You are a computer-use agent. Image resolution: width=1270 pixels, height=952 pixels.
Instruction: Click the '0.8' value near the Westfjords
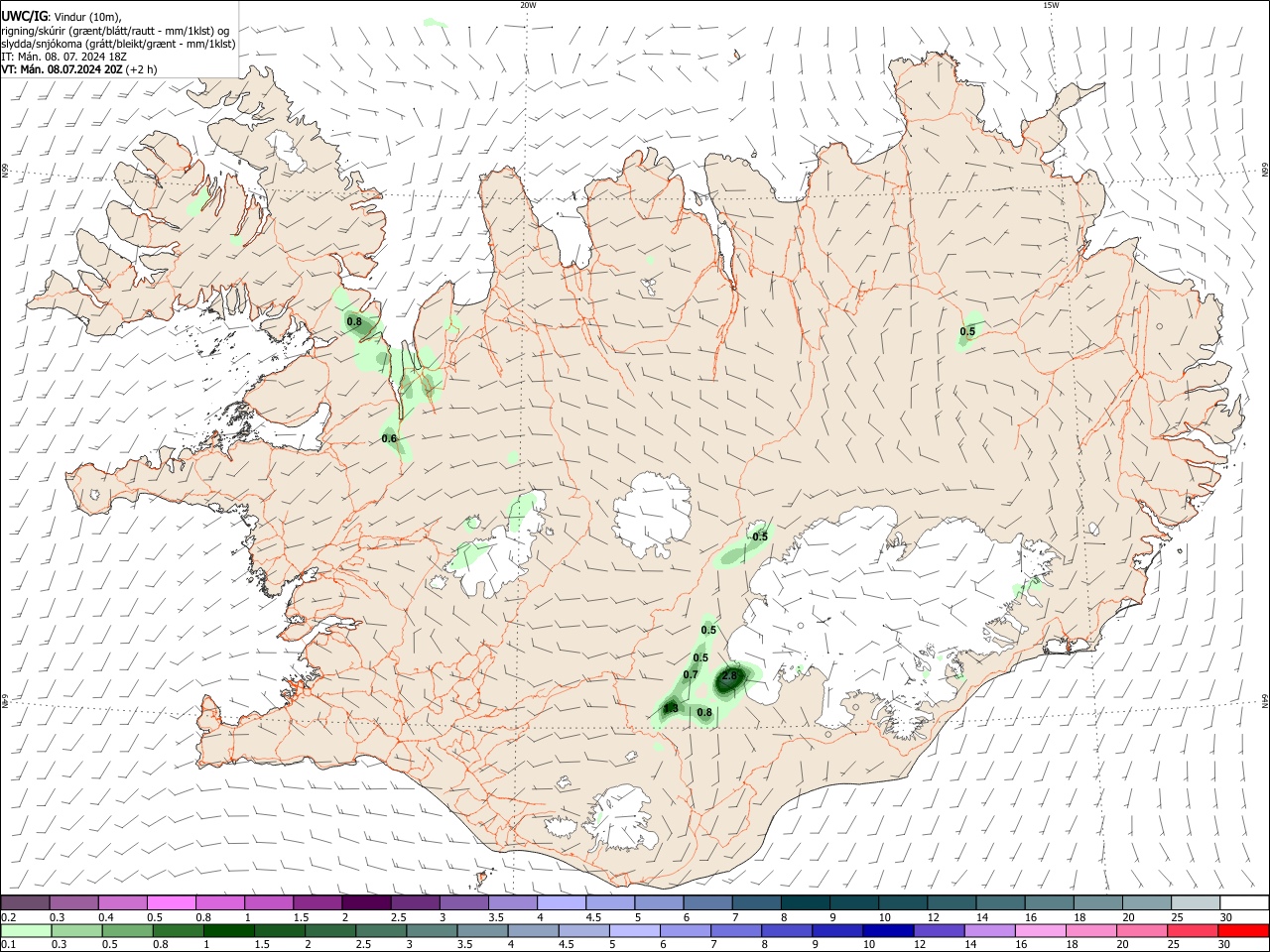(354, 321)
